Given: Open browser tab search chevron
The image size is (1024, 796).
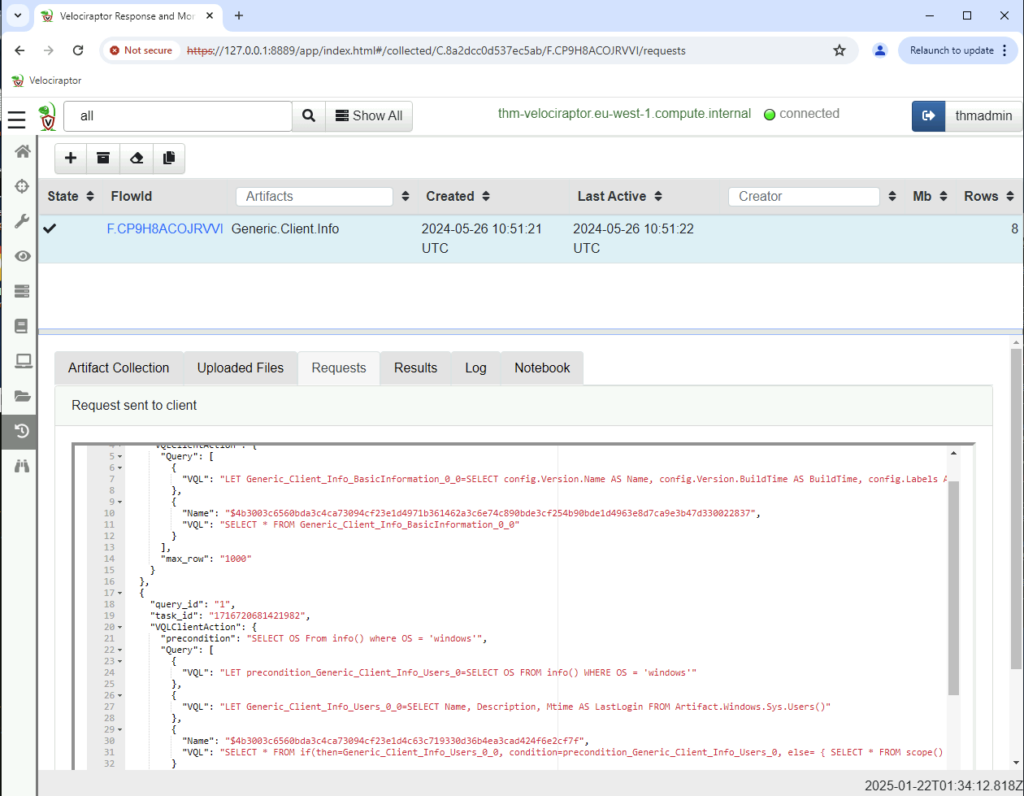Looking at the screenshot, I should tap(18, 16).
